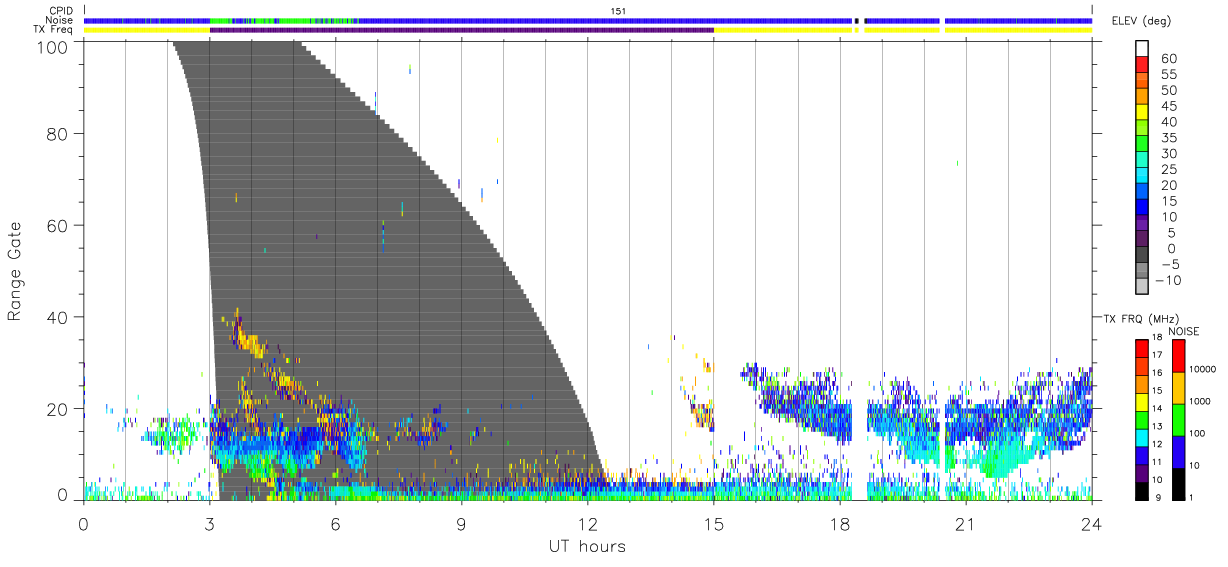Click the "UT hours" x-axis title
1228x567 pixels.
coord(586,546)
